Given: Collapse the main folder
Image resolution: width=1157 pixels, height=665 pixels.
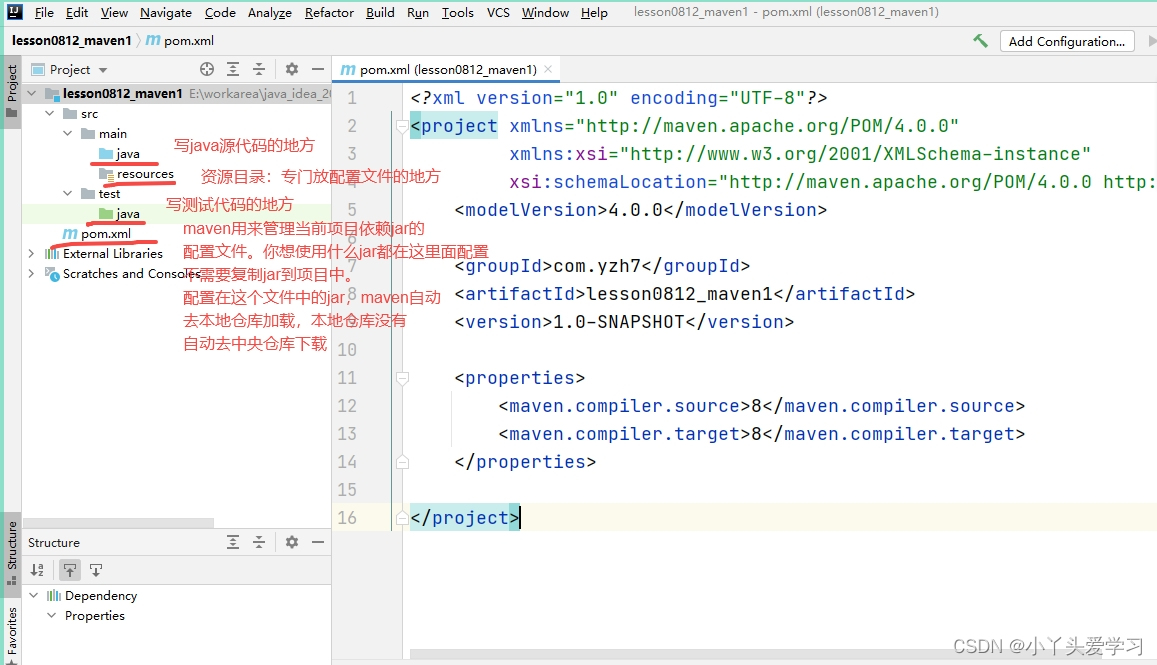Looking at the screenshot, I should (x=67, y=134).
